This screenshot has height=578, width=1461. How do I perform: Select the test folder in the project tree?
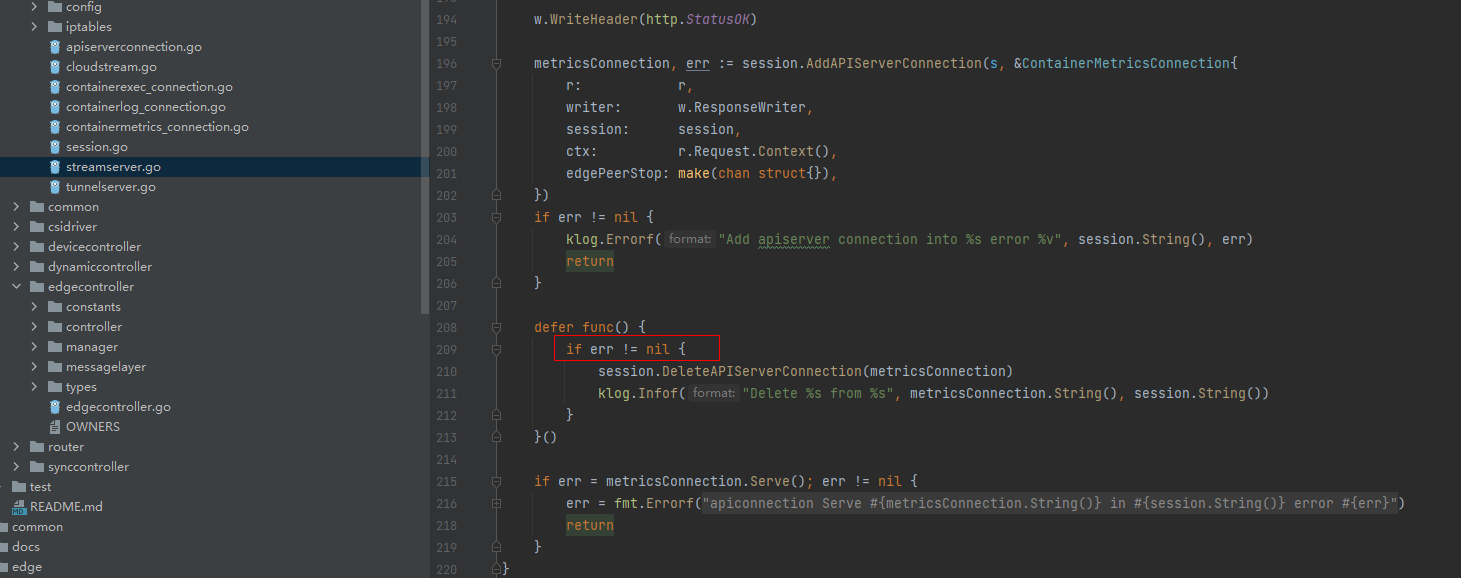click(x=39, y=486)
